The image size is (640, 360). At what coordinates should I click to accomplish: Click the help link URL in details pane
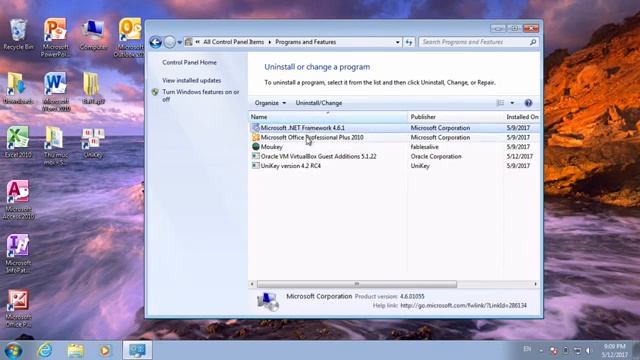[x=463, y=305]
